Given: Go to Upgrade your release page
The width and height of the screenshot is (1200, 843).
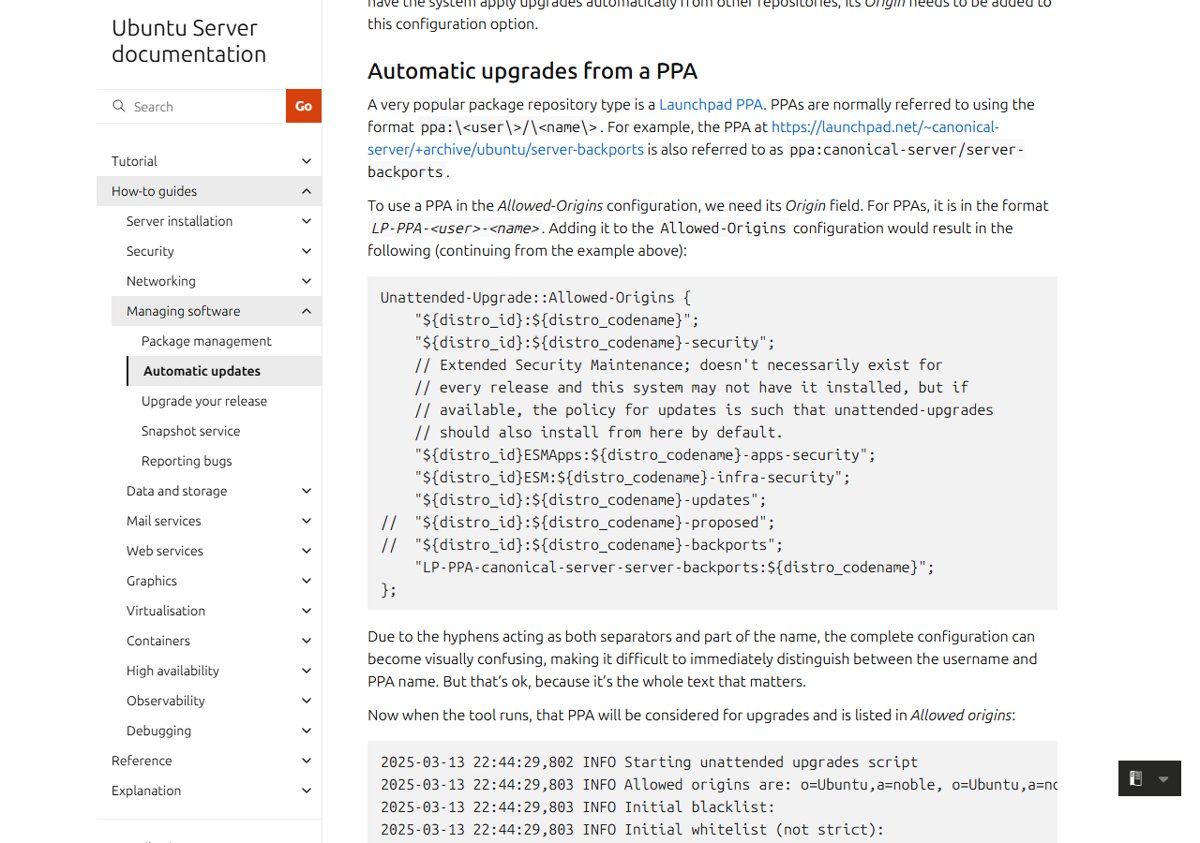Looking at the screenshot, I should 204,401.
